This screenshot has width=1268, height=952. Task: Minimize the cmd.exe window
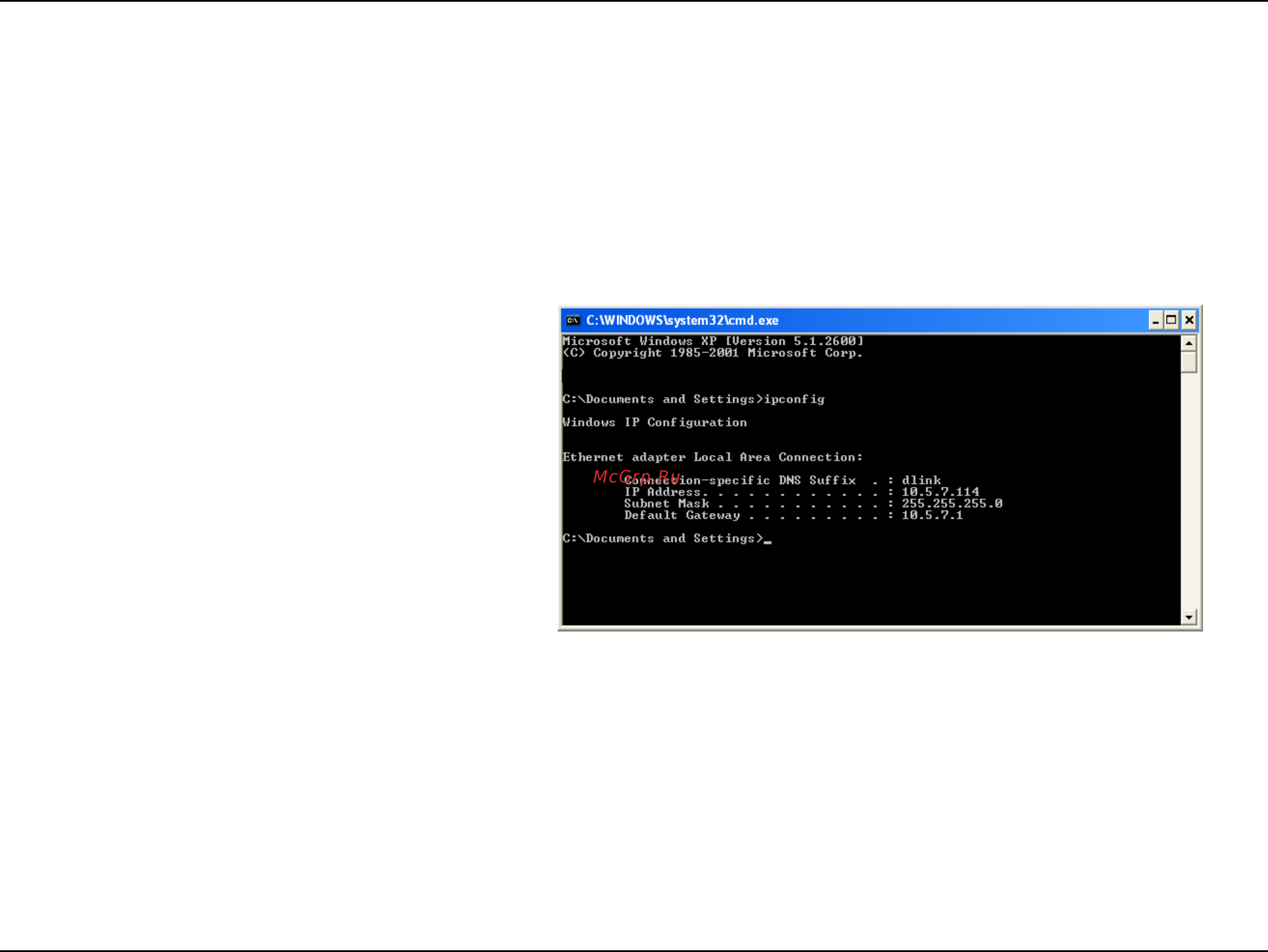[1156, 321]
